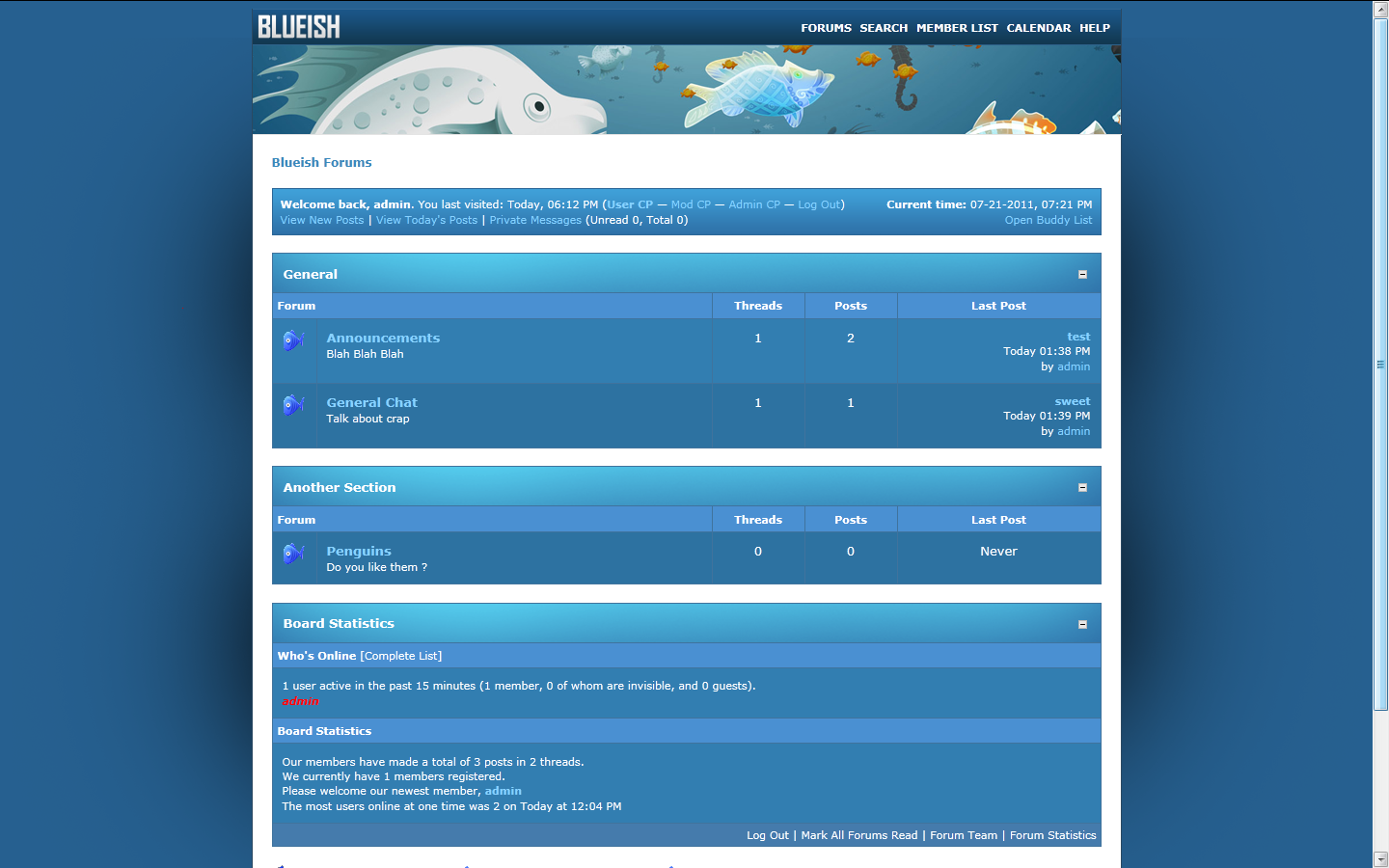Open the Another Section category title link
This screenshot has height=868, width=1389.
[x=340, y=487]
